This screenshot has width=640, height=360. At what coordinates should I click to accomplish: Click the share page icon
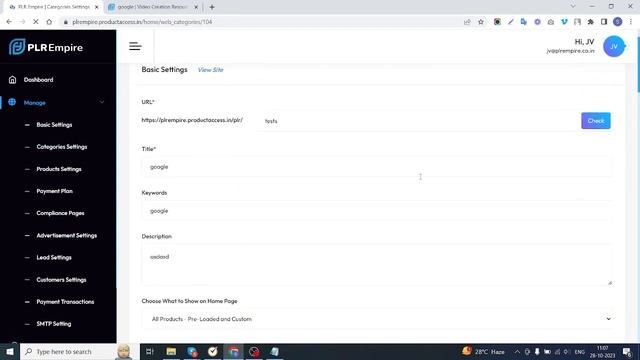[x=467, y=22]
